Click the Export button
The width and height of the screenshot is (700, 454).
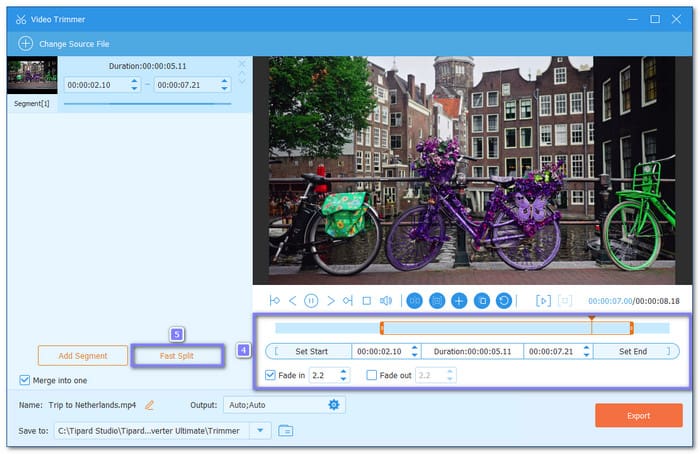pyautogui.click(x=638, y=415)
